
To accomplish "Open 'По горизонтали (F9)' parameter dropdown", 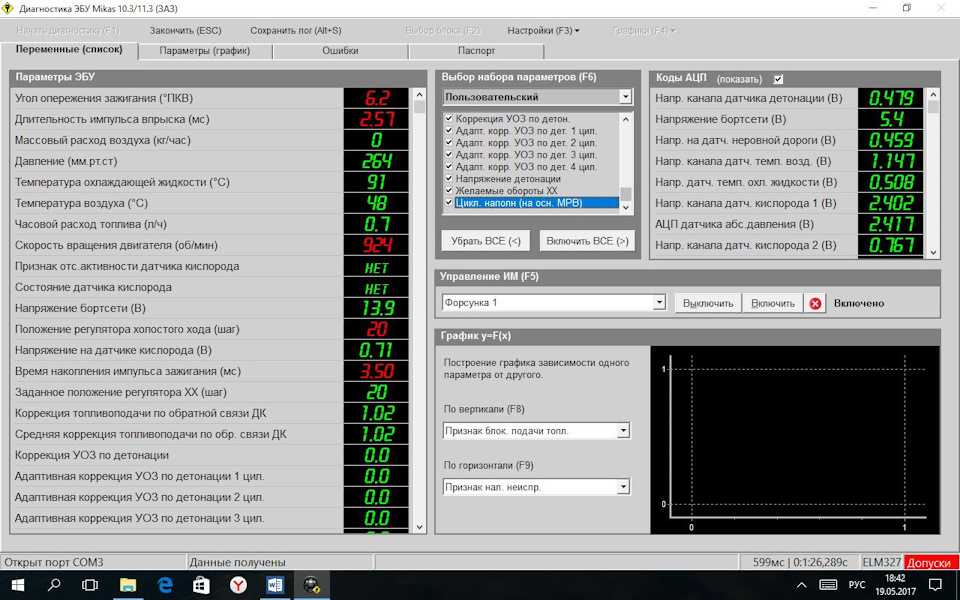I will point(623,487).
